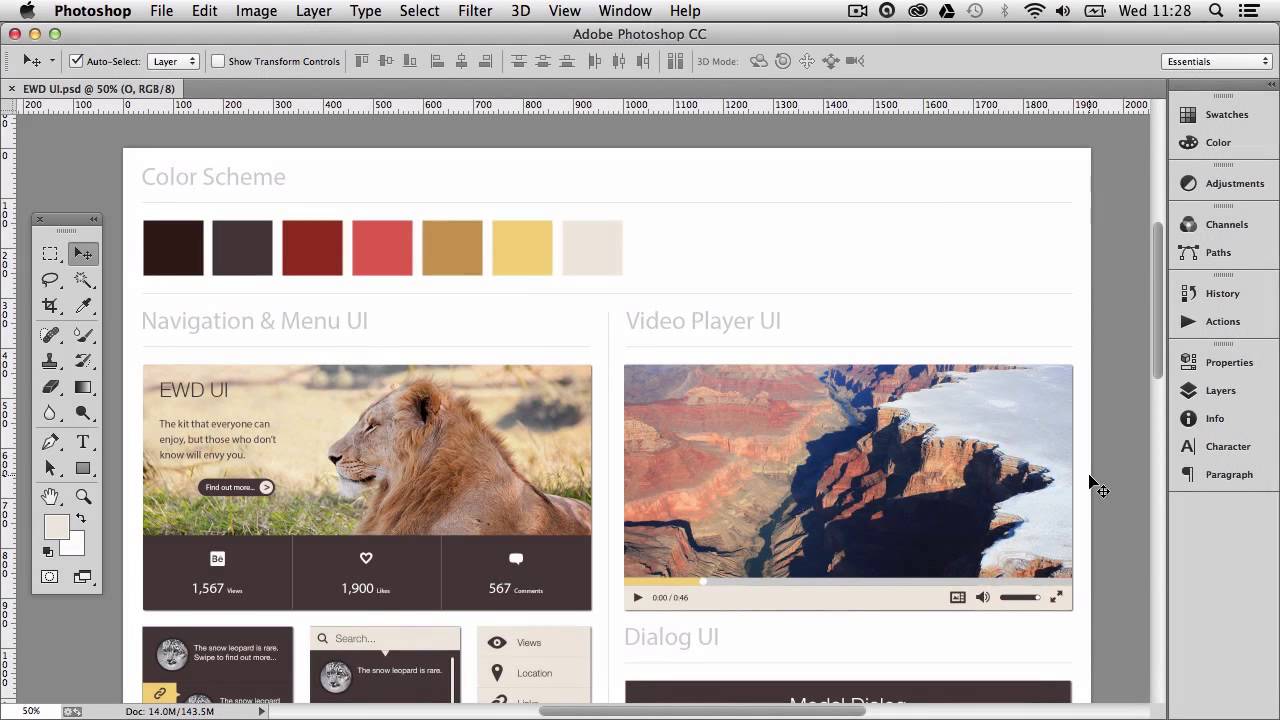Click the Wi-Fi status menu icon
Image resolution: width=1280 pixels, height=720 pixels.
[x=1035, y=11]
